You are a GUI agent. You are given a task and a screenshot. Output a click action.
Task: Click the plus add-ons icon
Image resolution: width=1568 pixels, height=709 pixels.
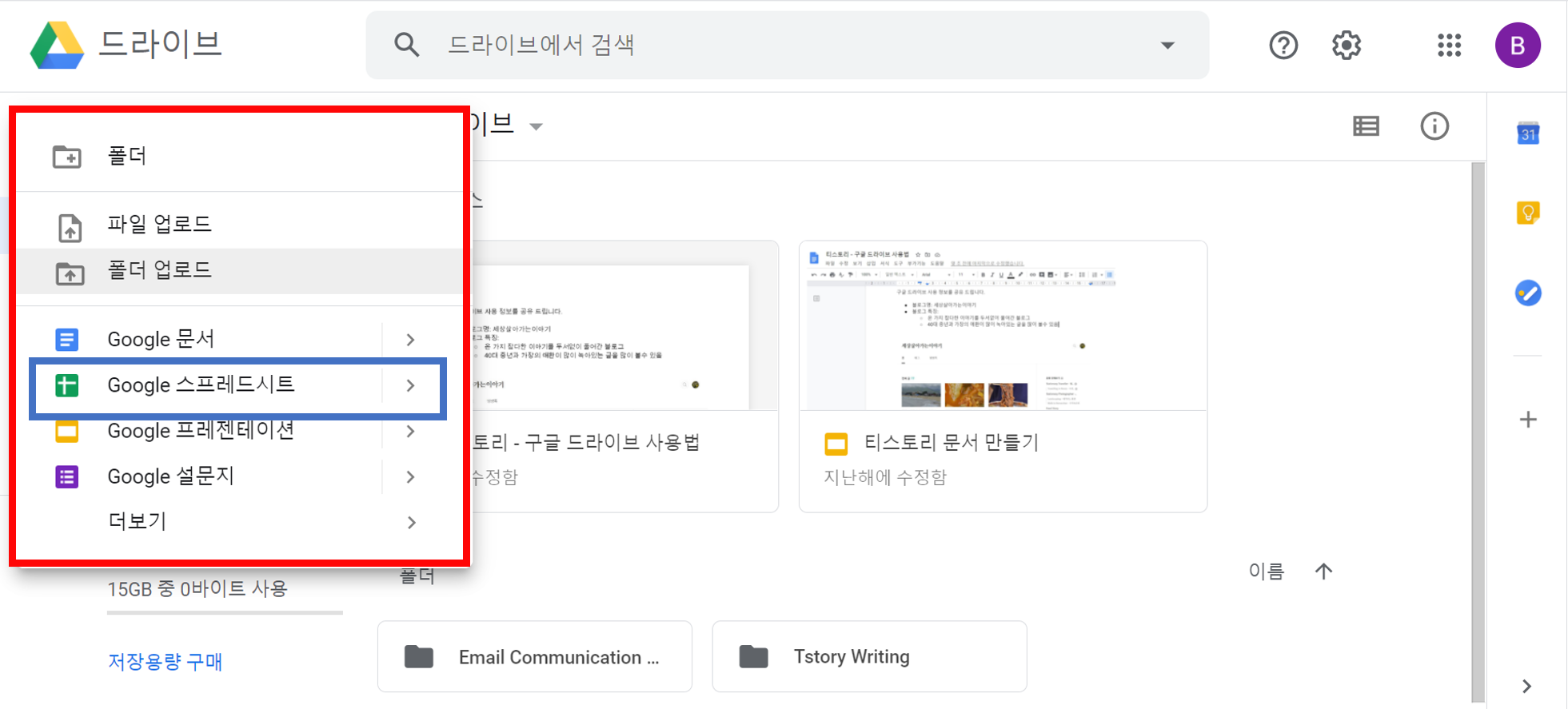1528,420
